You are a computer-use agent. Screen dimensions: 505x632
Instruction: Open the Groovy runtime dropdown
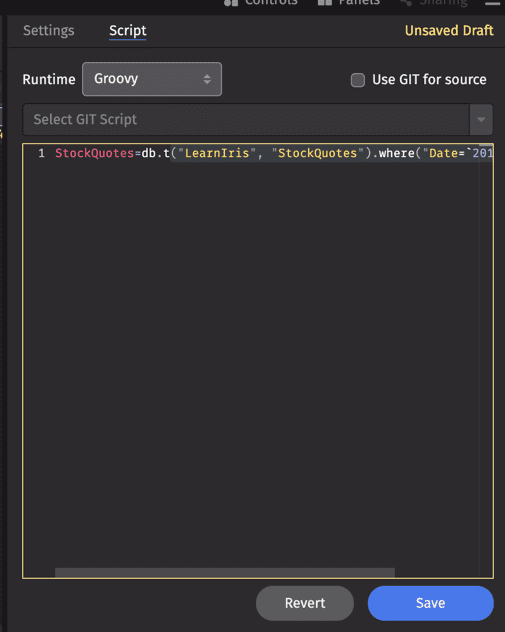[x=152, y=79]
